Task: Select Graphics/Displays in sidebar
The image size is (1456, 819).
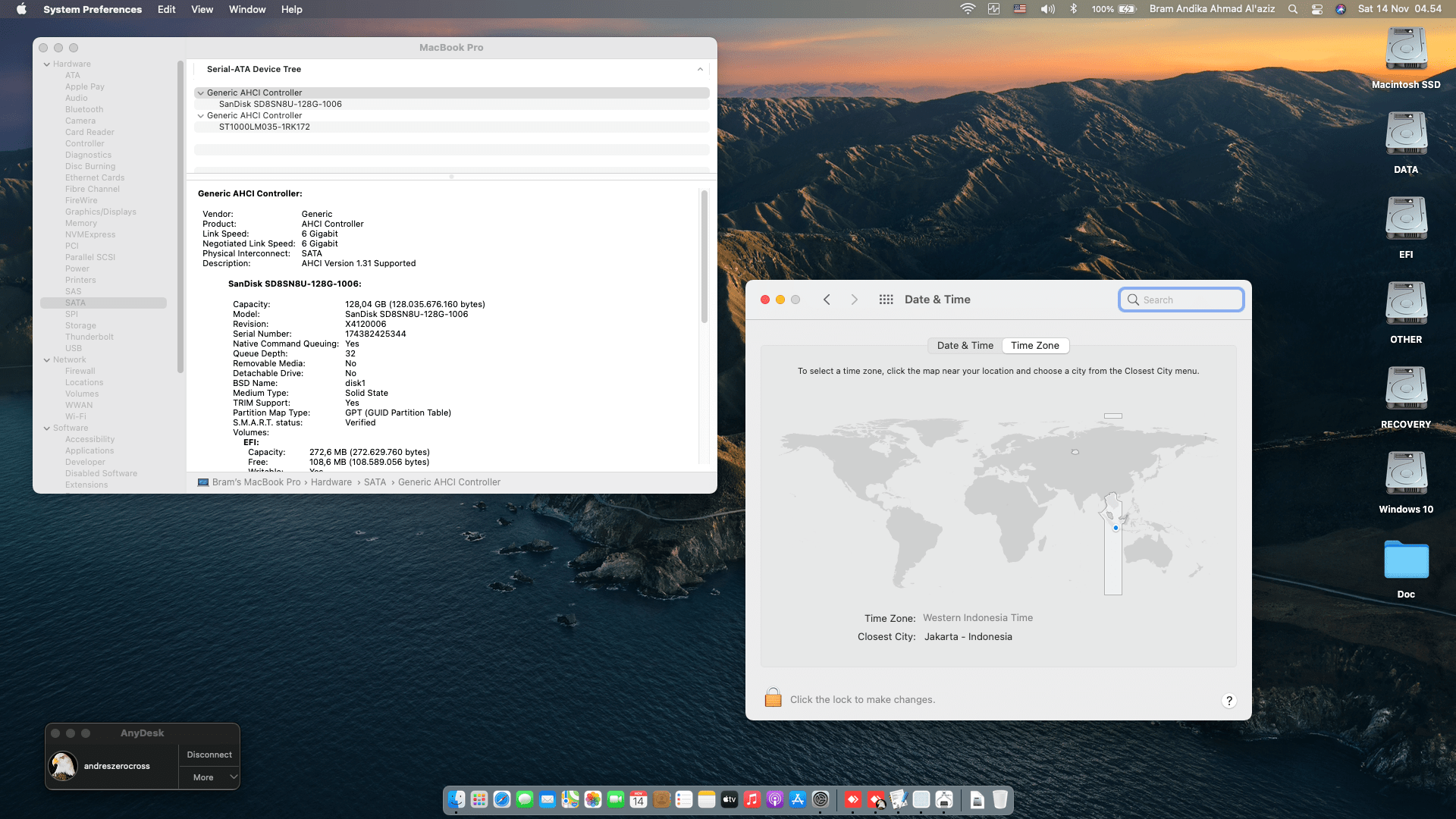Action: pos(100,212)
